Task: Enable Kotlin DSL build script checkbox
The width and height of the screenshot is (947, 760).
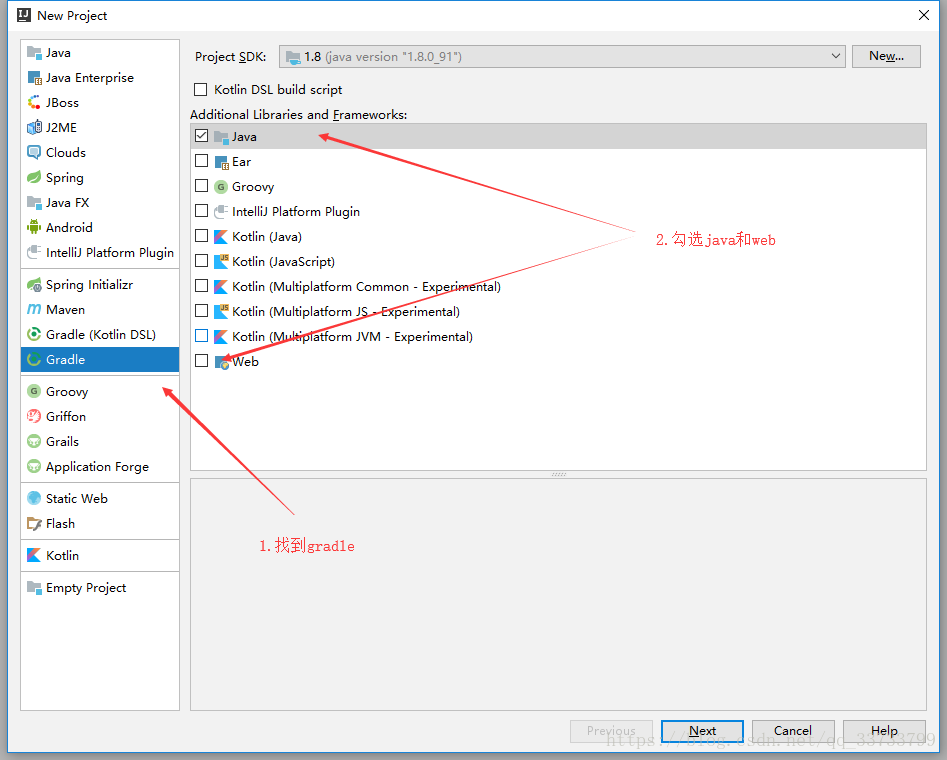Action: [201, 89]
